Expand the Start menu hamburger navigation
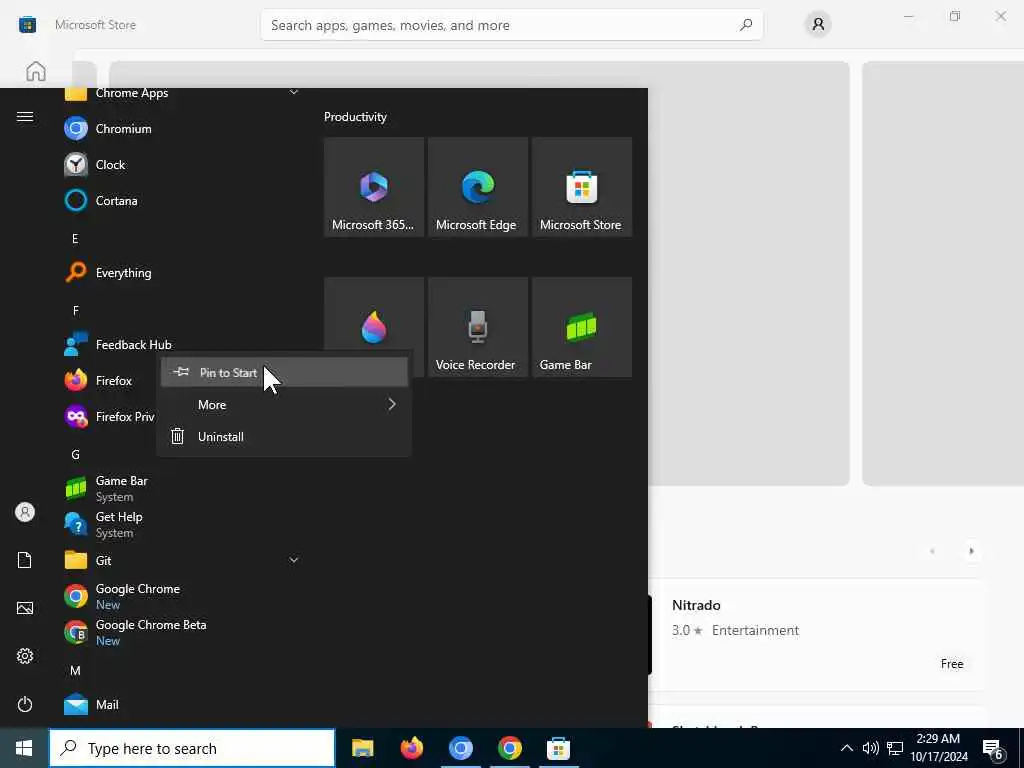 pos(25,116)
